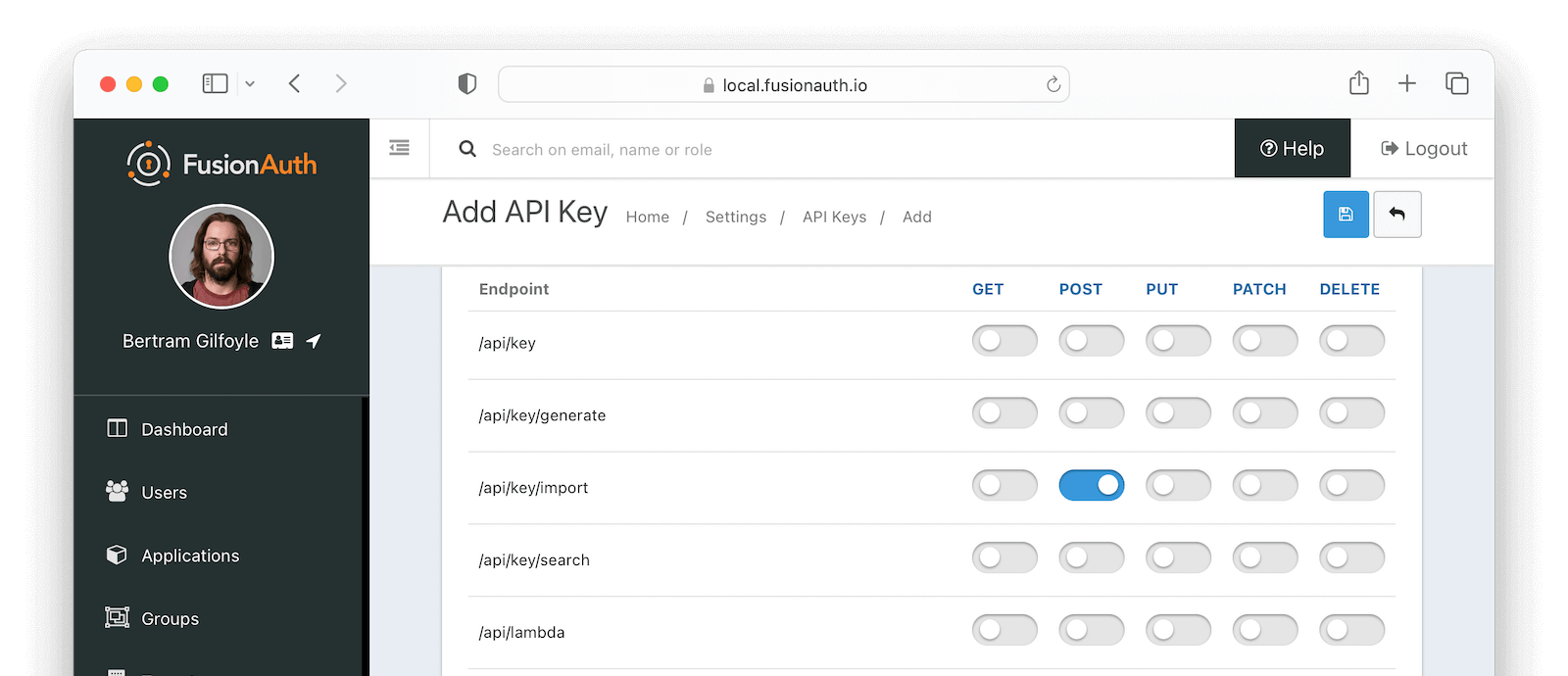Click the blue save API key icon
The height and width of the screenshot is (676, 1568).
click(x=1346, y=215)
